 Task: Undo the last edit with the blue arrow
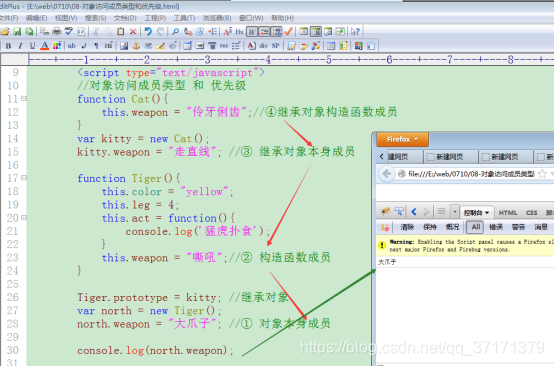148,31
